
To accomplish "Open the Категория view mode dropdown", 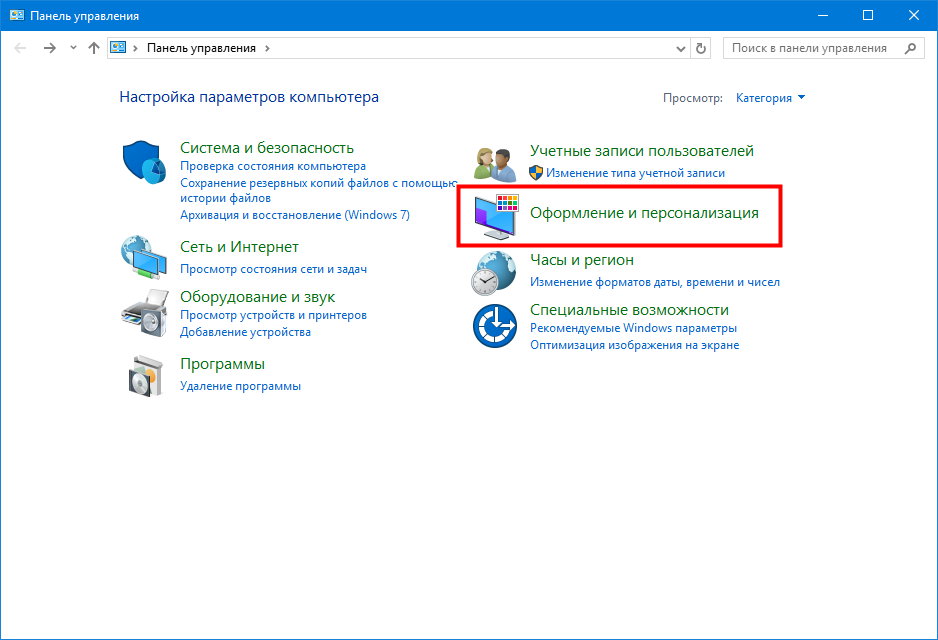I will pyautogui.click(x=770, y=97).
